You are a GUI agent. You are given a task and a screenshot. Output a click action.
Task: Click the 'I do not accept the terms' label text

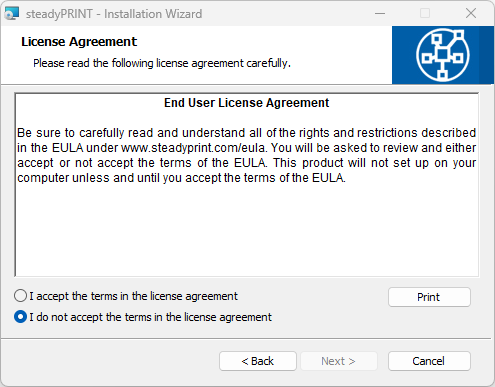tap(150, 317)
